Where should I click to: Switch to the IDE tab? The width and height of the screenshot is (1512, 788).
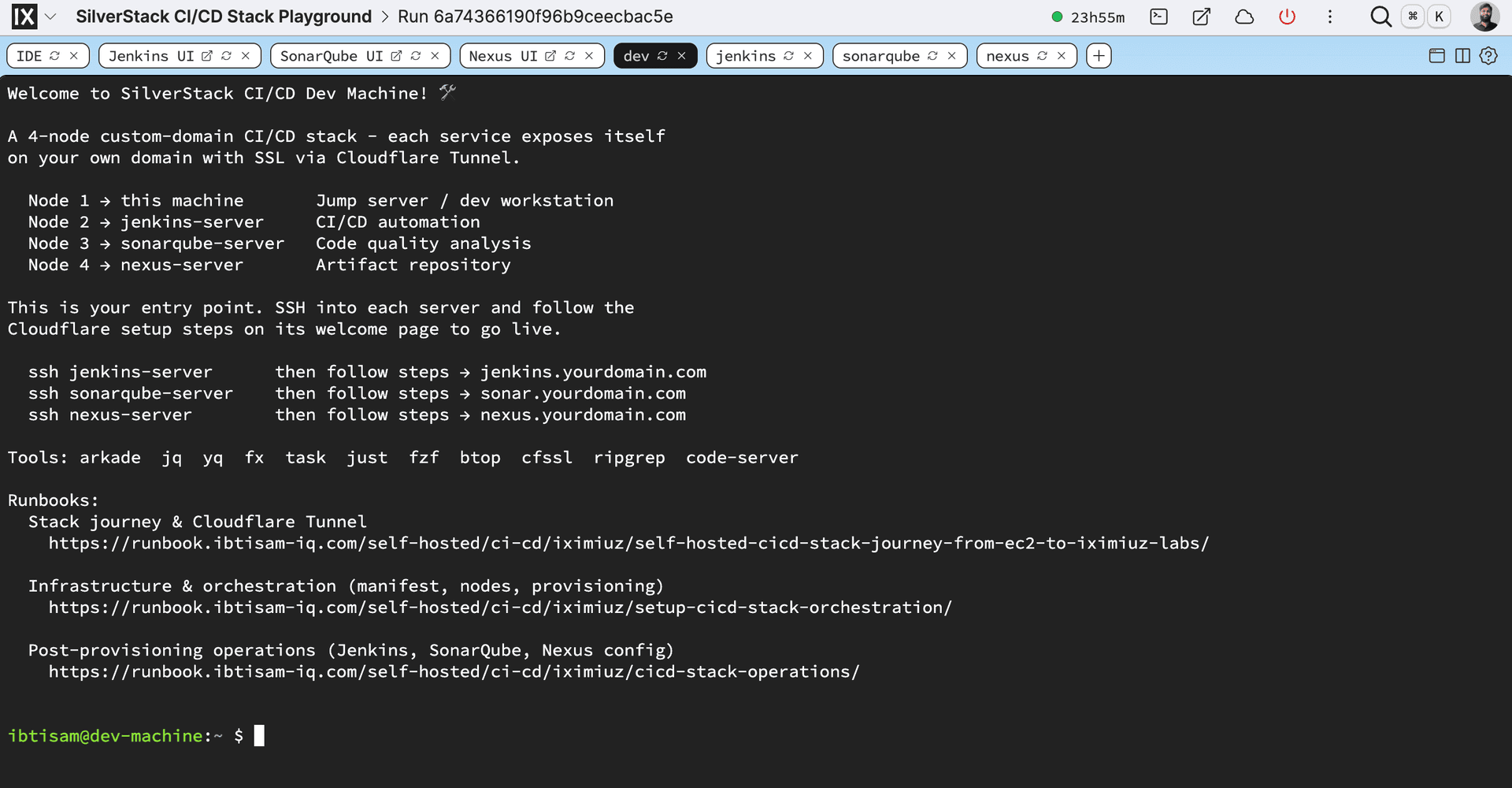point(29,56)
